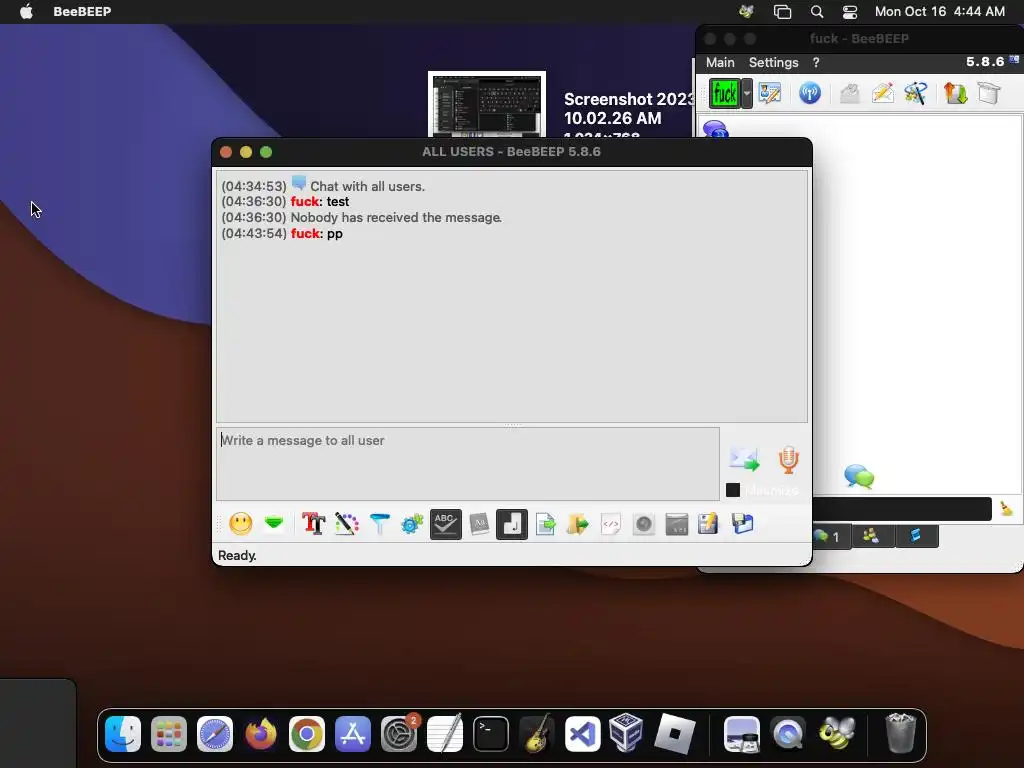Toggle ABC spell check button

pyautogui.click(x=445, y=524)
